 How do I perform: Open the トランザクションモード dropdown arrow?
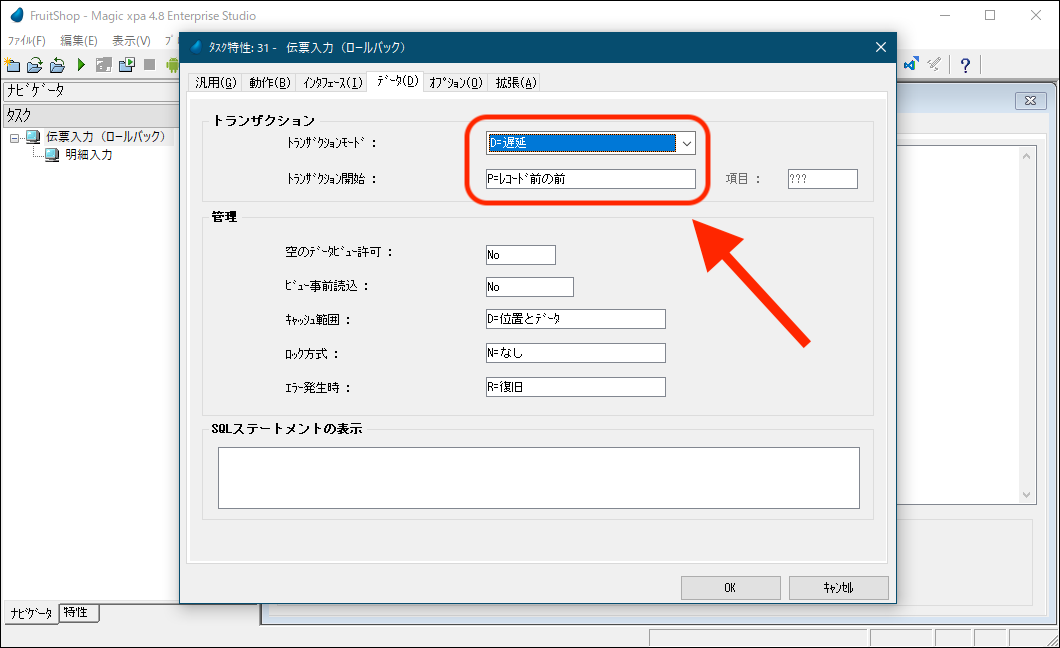[686, 144]
